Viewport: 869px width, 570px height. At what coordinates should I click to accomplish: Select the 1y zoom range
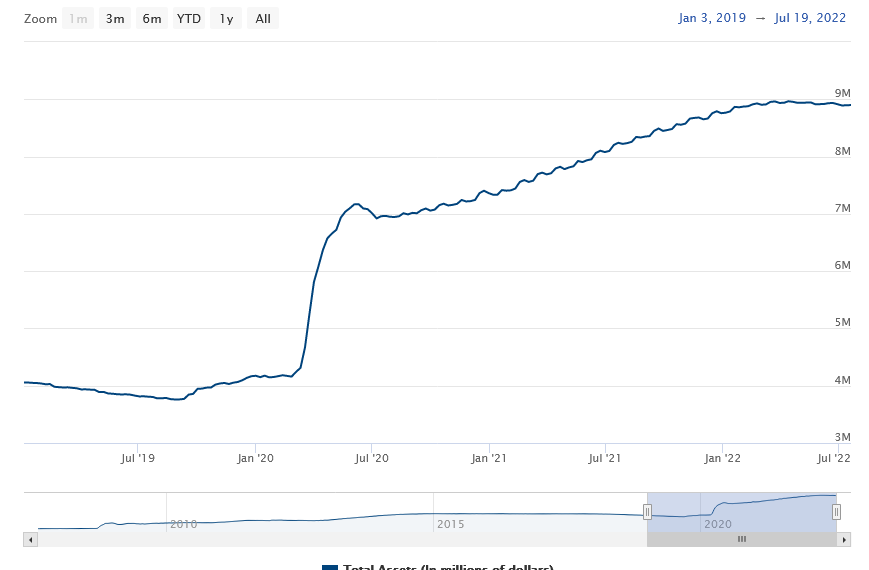[x=226, y=18]
